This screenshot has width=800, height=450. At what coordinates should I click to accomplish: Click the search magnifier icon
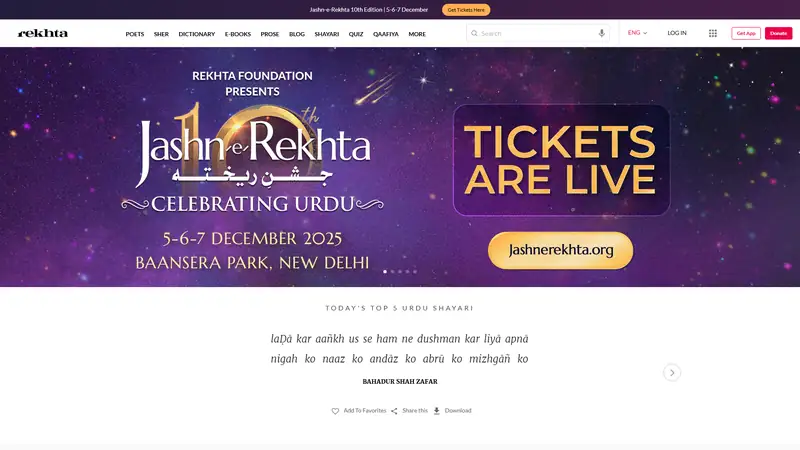pos(474,33)
